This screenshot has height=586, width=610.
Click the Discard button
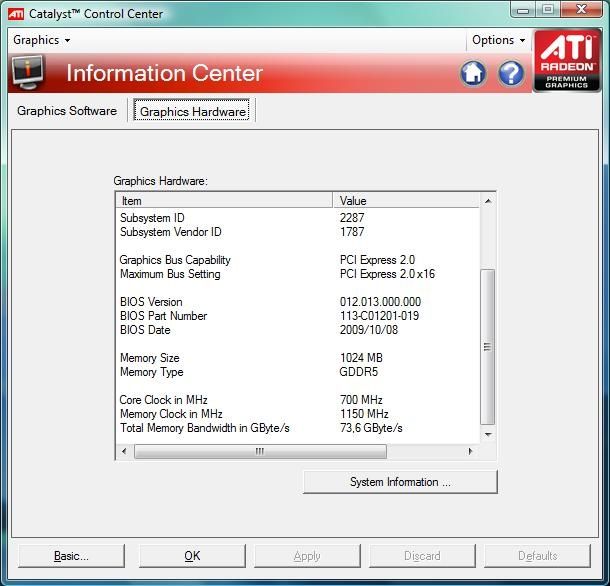click(422, 556)
